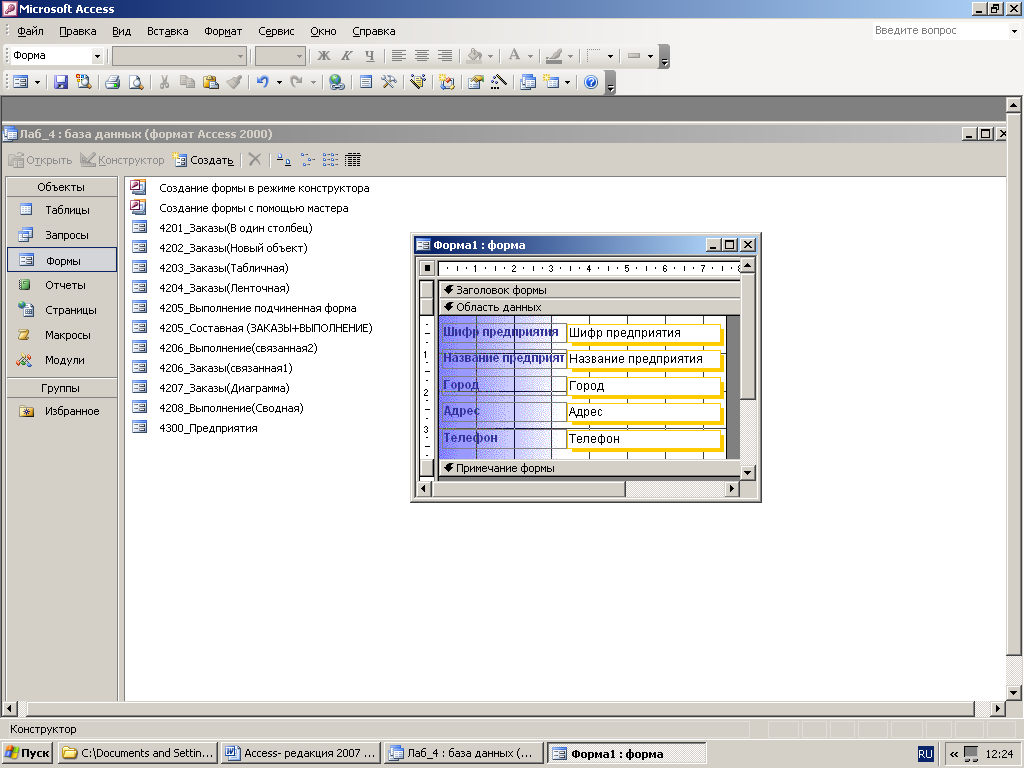Click the form selector square in Форма1
This screenshot has width=1024, height=768.
[x=426, y=268]
